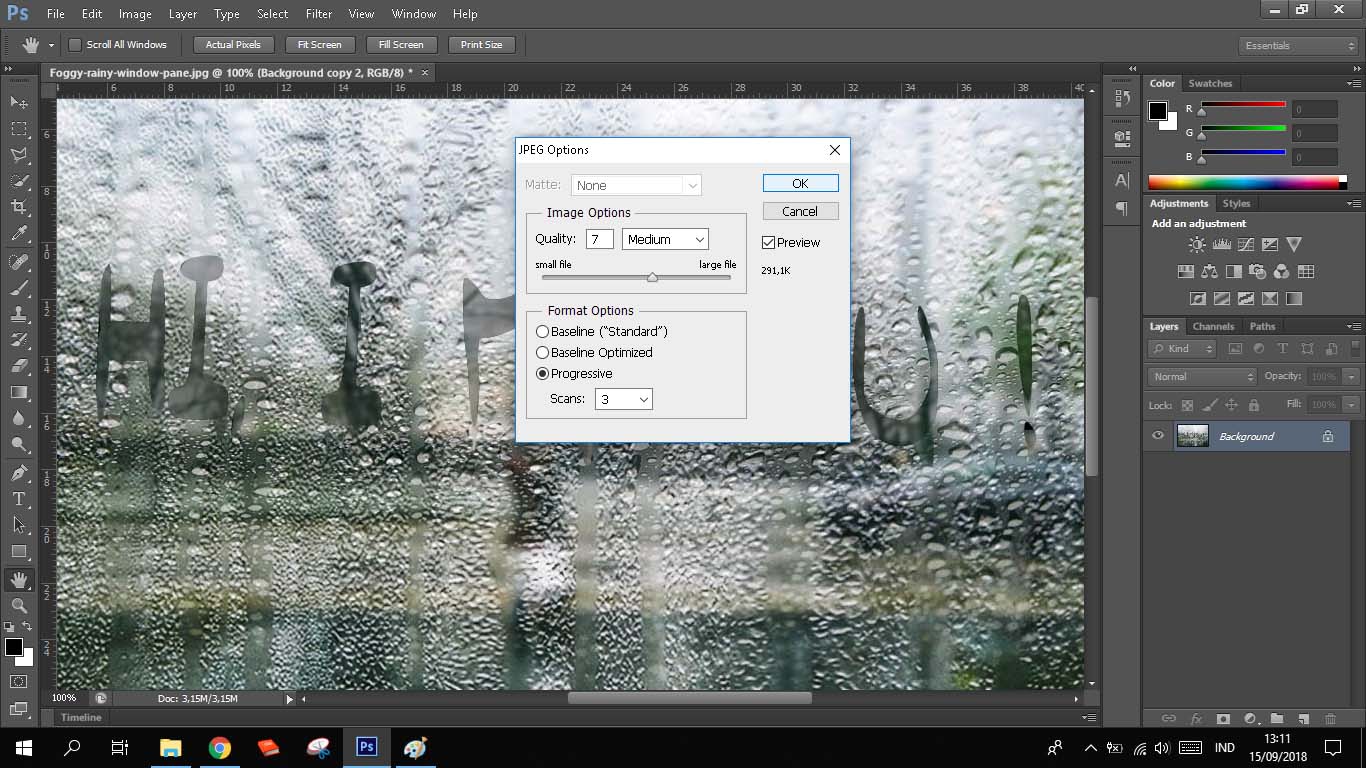Screen dimensions: 1366x768
Task: Expand the Scans dropdown
Action: click(x=624, y=399)
